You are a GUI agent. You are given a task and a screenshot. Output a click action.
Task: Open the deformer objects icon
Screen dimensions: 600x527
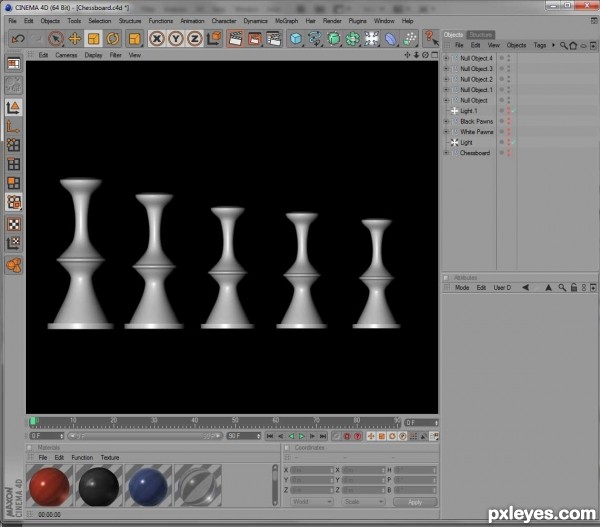[x=390, y=39]
